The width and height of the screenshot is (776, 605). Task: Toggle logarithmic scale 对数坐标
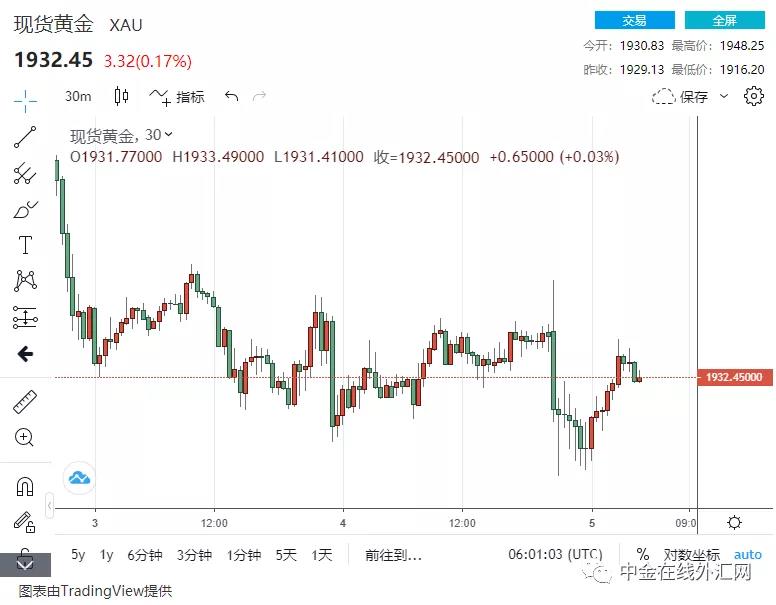click(691, 555)
